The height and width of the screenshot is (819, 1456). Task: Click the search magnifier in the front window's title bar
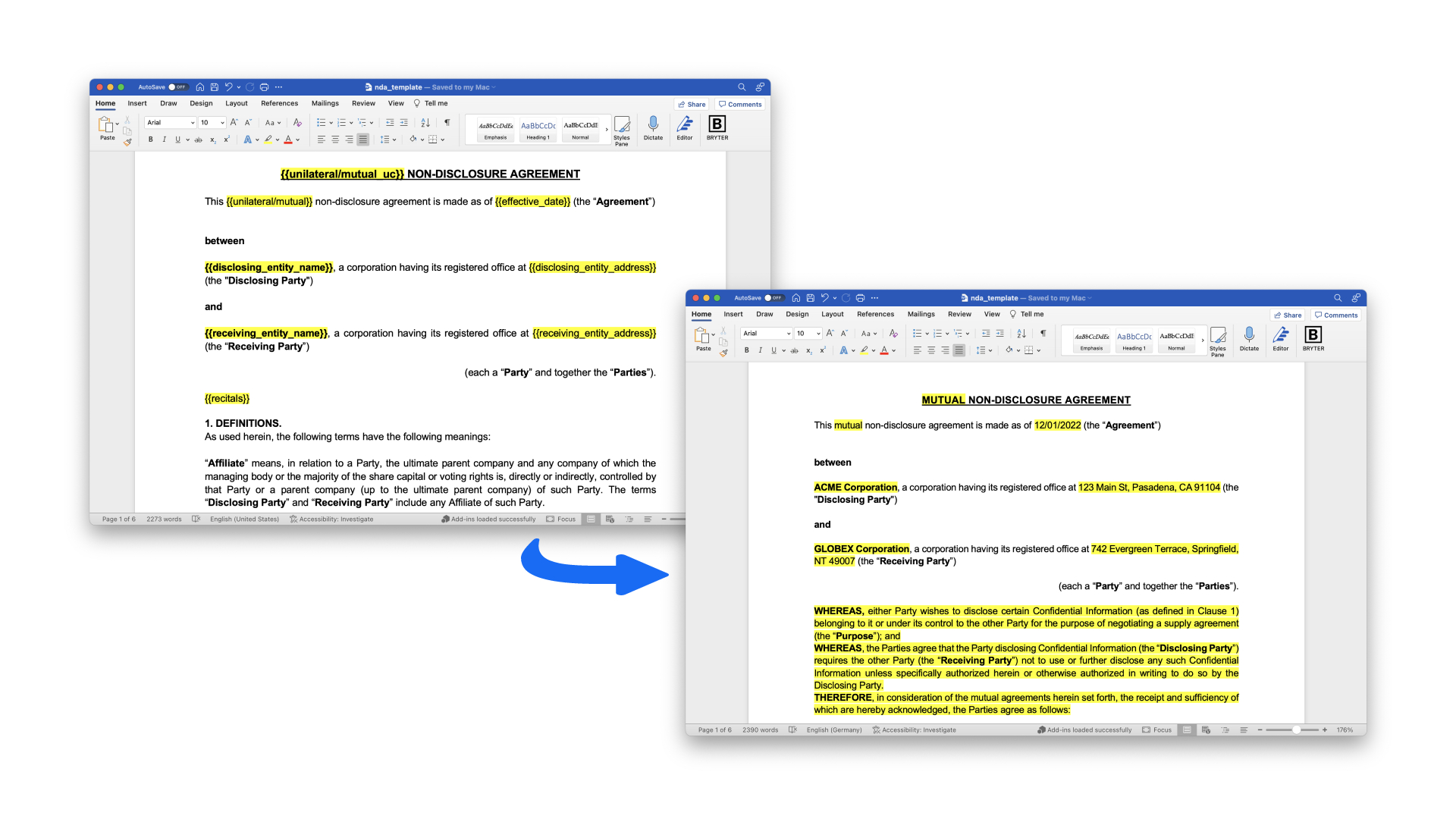[x=1338, y=298]
